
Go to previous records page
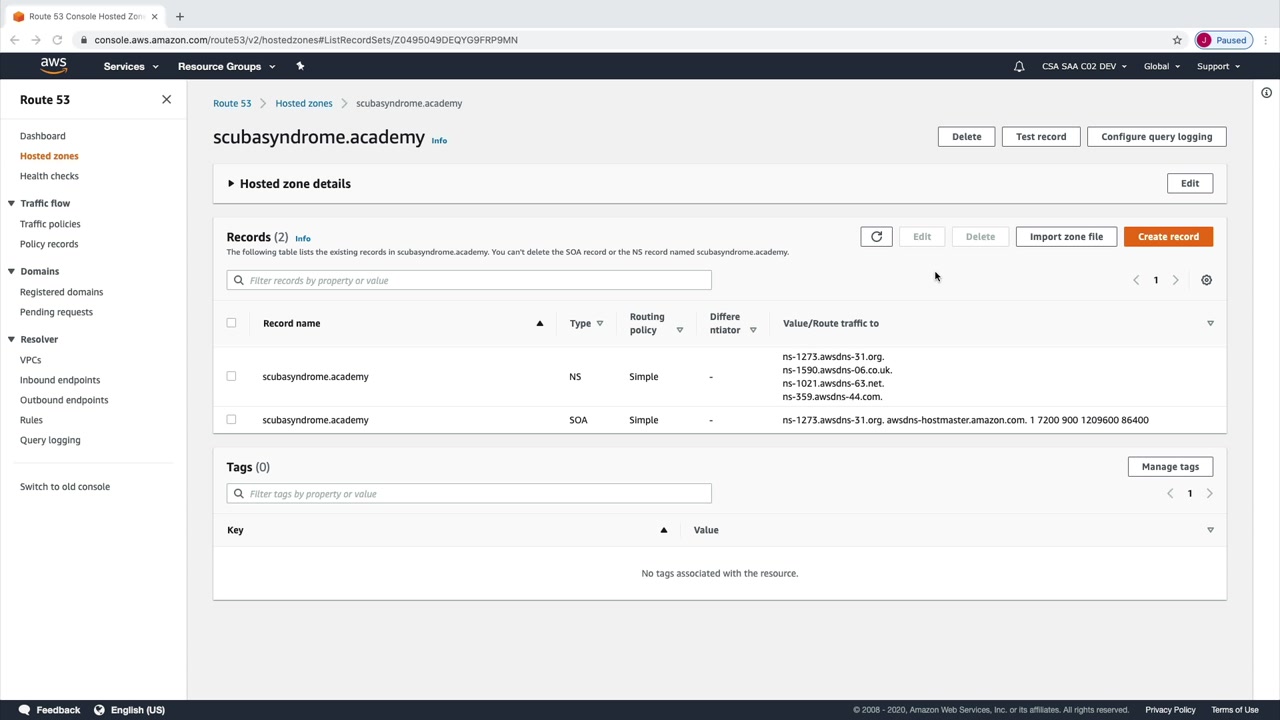coord(1136,280)
